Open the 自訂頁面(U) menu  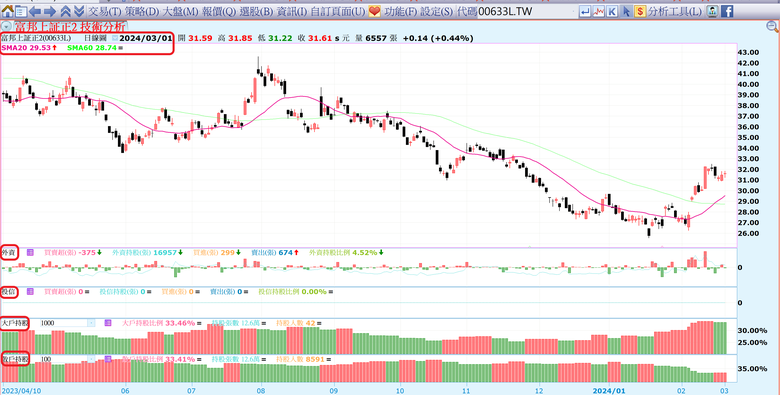click(338, 11)
